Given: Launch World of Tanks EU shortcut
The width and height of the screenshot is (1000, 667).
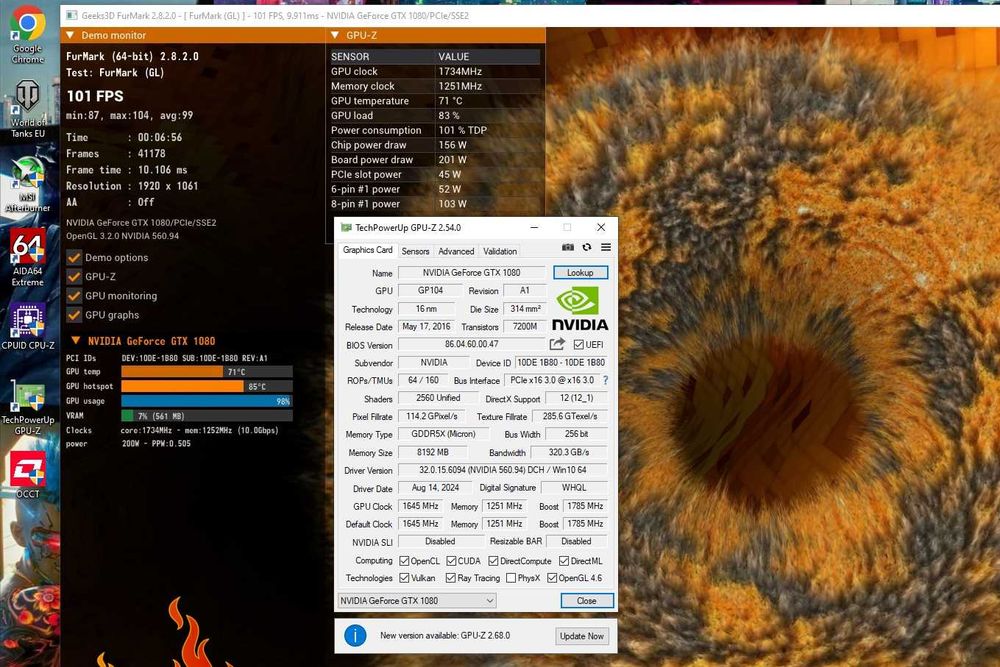Looking at the screenshot, I should tap(27, 109).
